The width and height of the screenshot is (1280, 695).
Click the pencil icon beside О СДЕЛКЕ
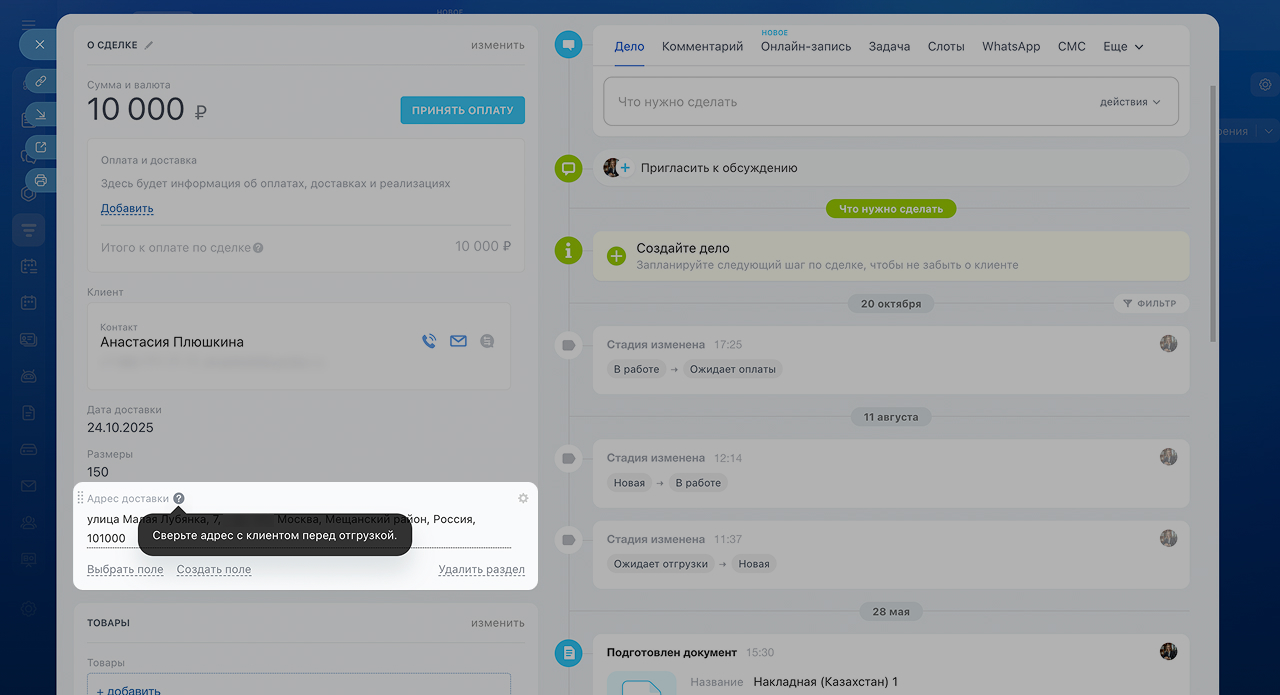(149, 45)
